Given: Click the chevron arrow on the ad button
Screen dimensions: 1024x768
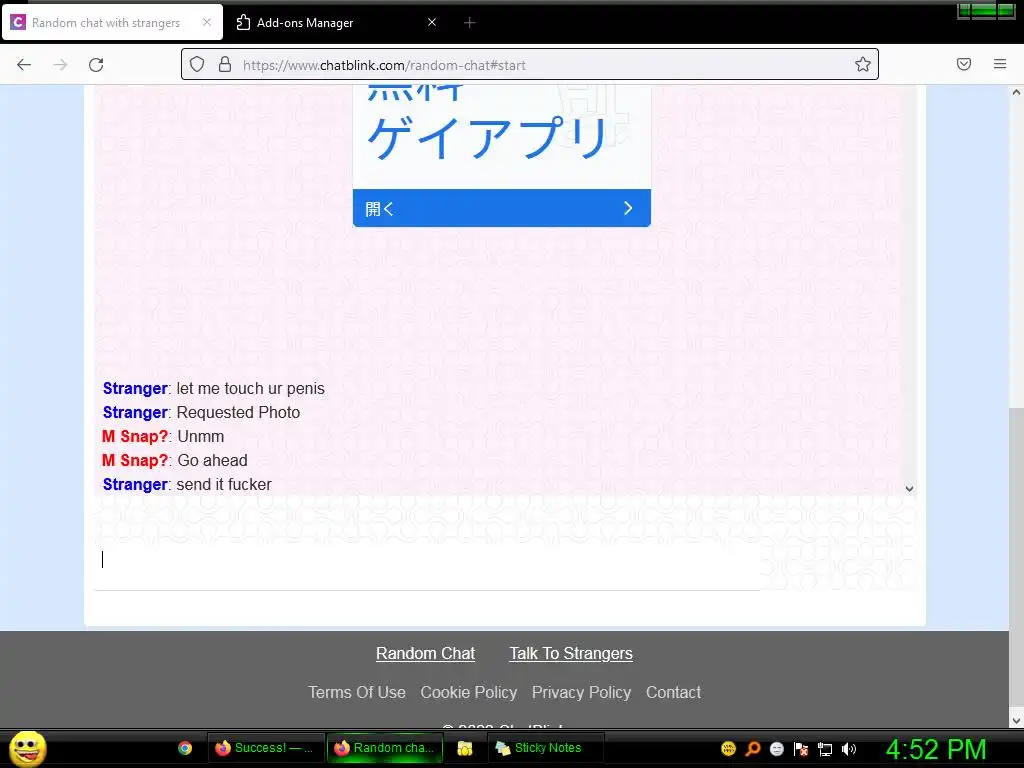Looking at the screenshot, I should point(628,208).
